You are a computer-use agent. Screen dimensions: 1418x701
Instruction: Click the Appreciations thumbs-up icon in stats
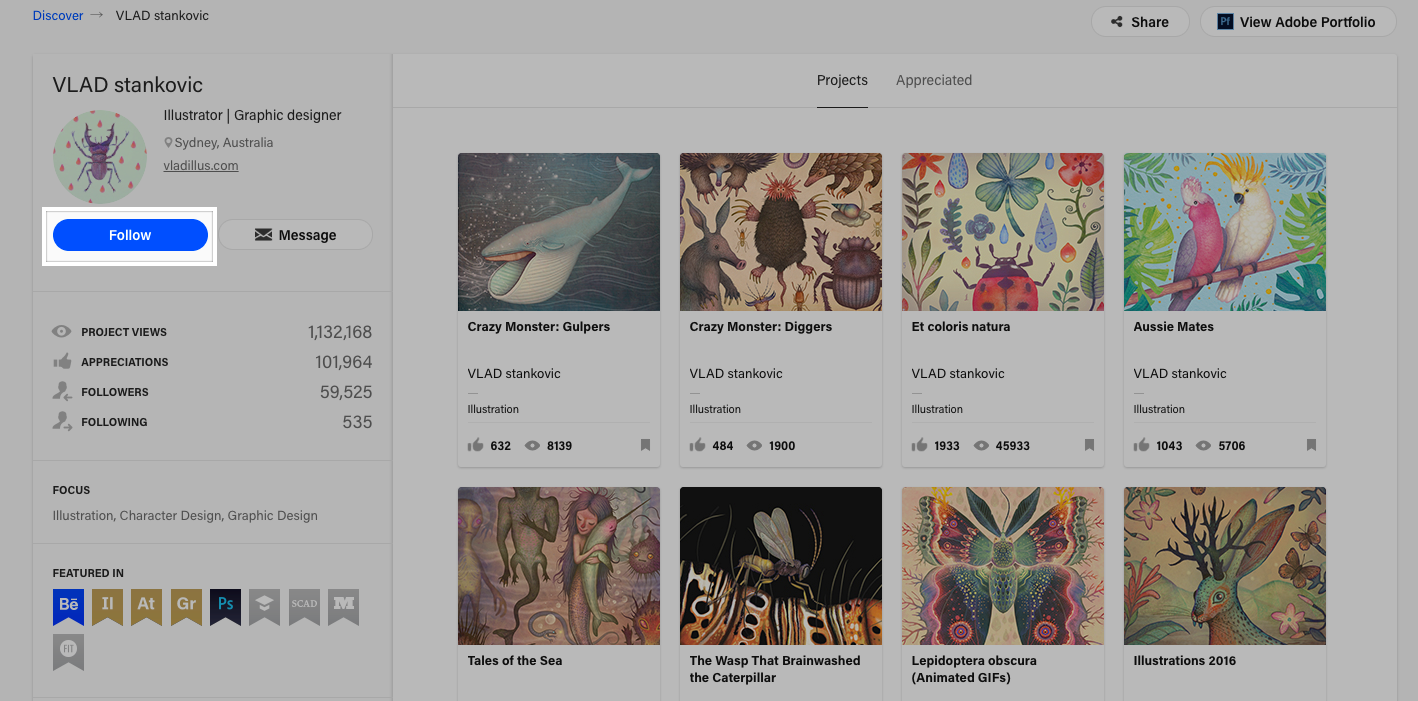[x=62, y=361]
